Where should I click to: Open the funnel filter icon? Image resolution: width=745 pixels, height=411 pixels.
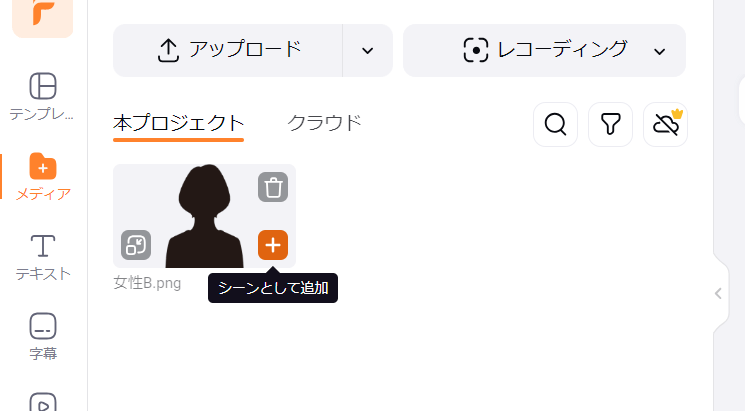click(x=611, y=124)
